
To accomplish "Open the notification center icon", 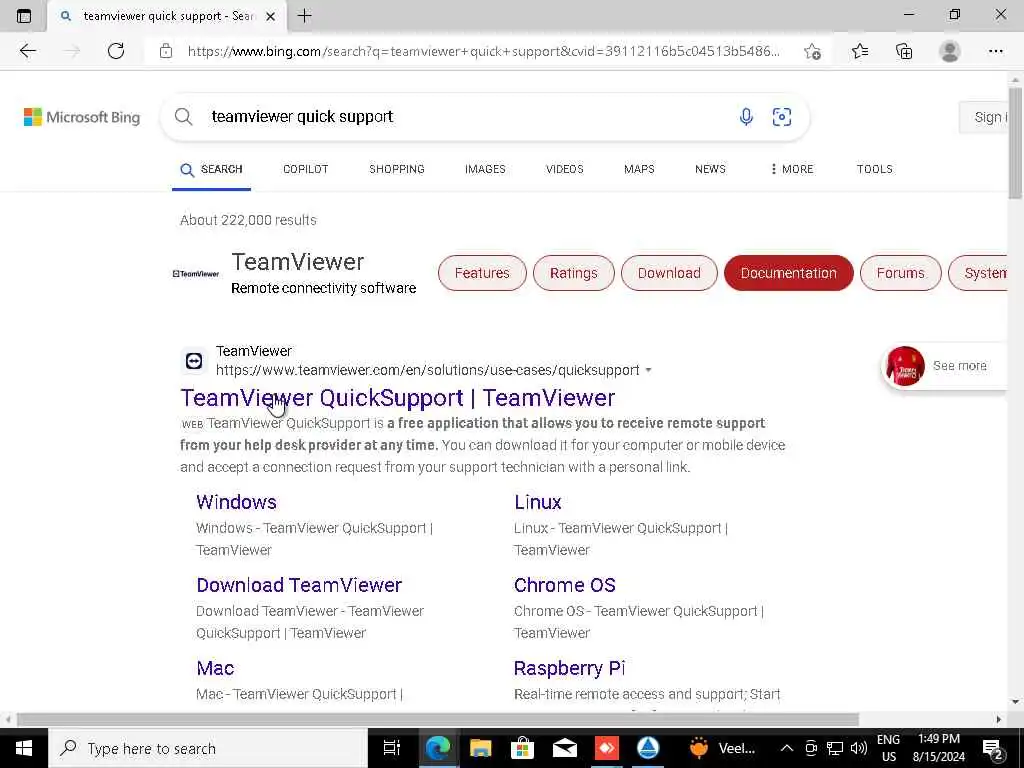I will coord(993,748).
